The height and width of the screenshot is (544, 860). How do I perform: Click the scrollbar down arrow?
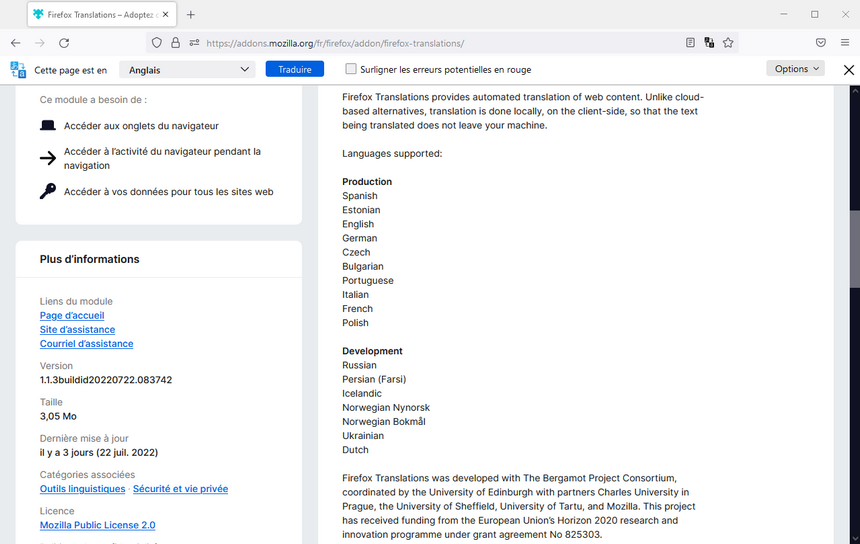(855, 538)
